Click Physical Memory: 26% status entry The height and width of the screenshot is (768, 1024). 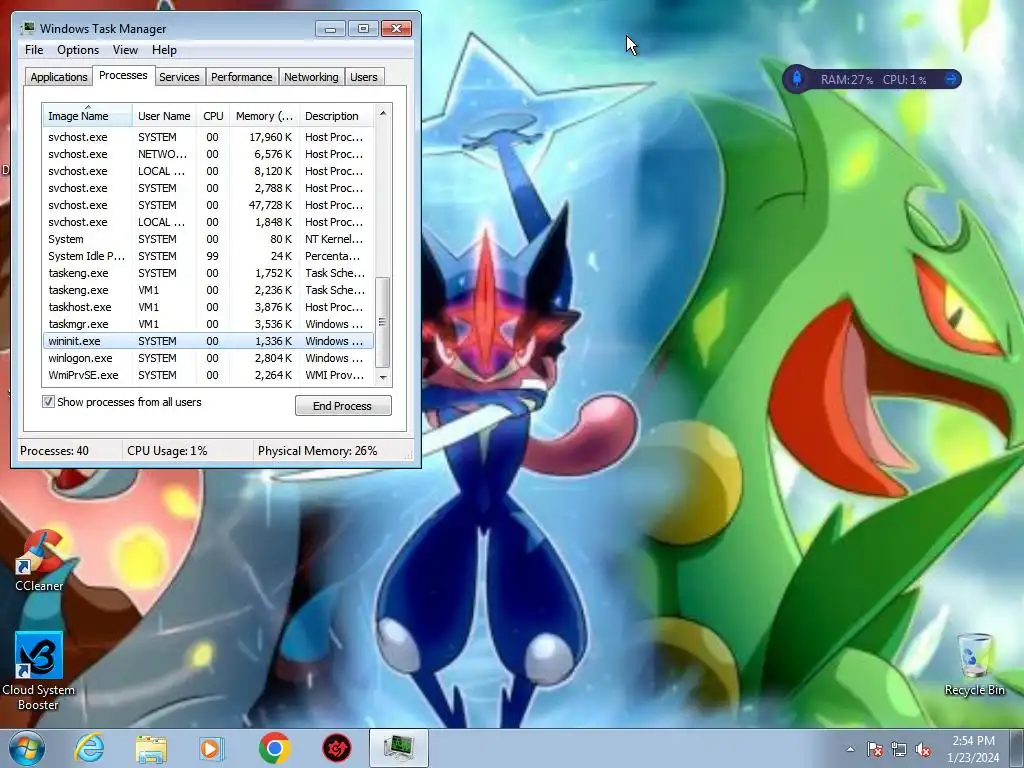pyautogui.click(x=317, y=451)
